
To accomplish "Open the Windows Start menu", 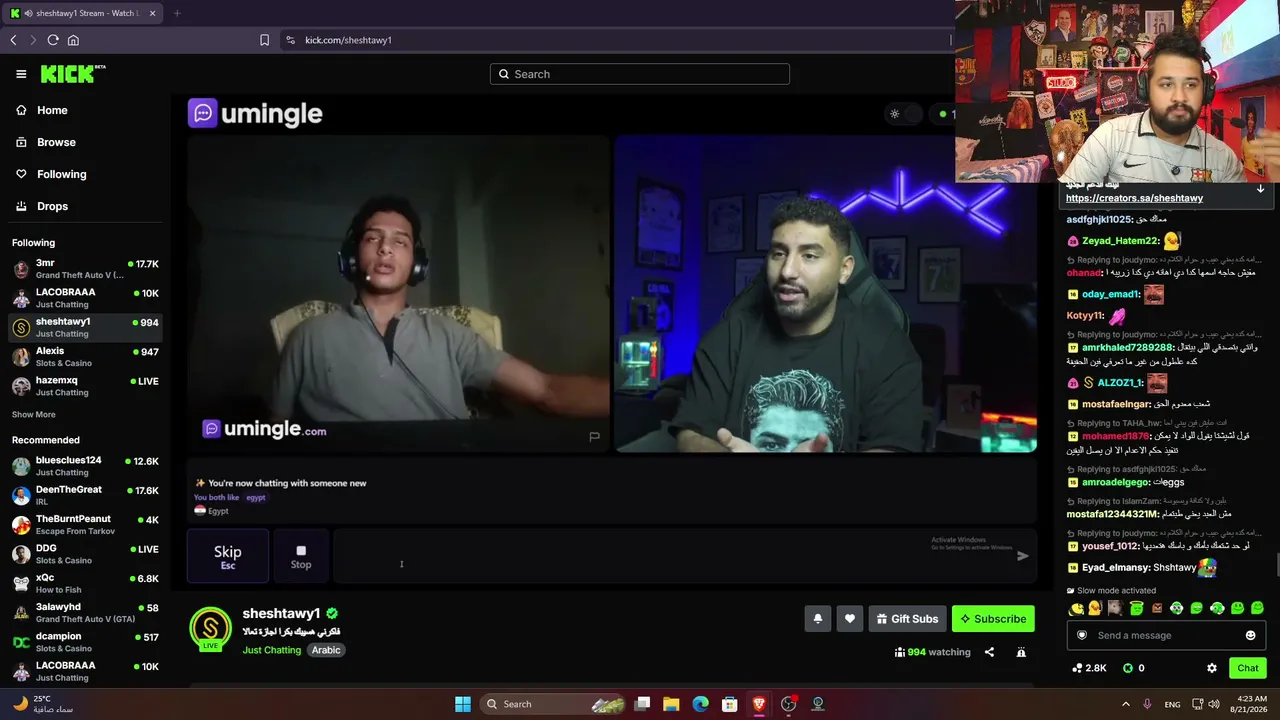I will click(462, 704).
